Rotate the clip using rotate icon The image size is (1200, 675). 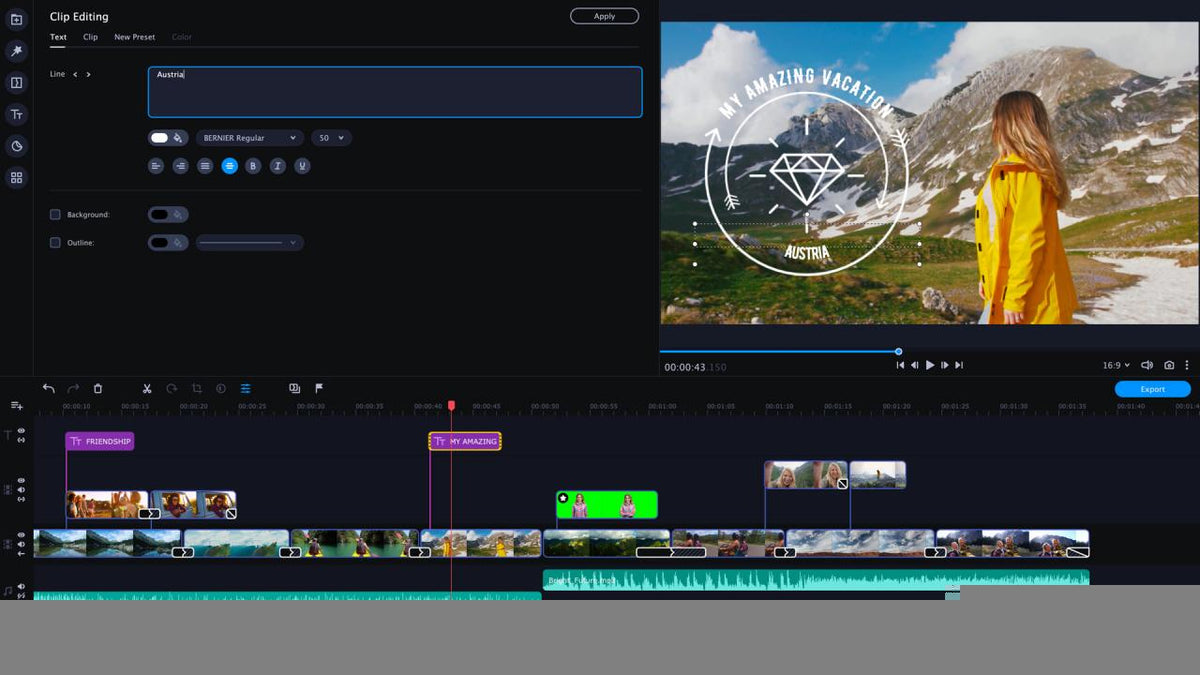click(x=172, y=388)
